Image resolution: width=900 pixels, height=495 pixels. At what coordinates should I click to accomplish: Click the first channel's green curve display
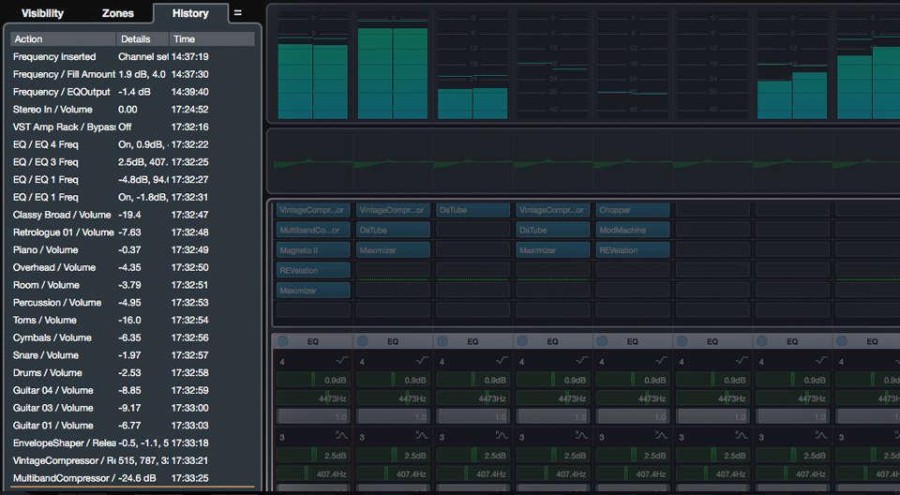click(313, 163)
